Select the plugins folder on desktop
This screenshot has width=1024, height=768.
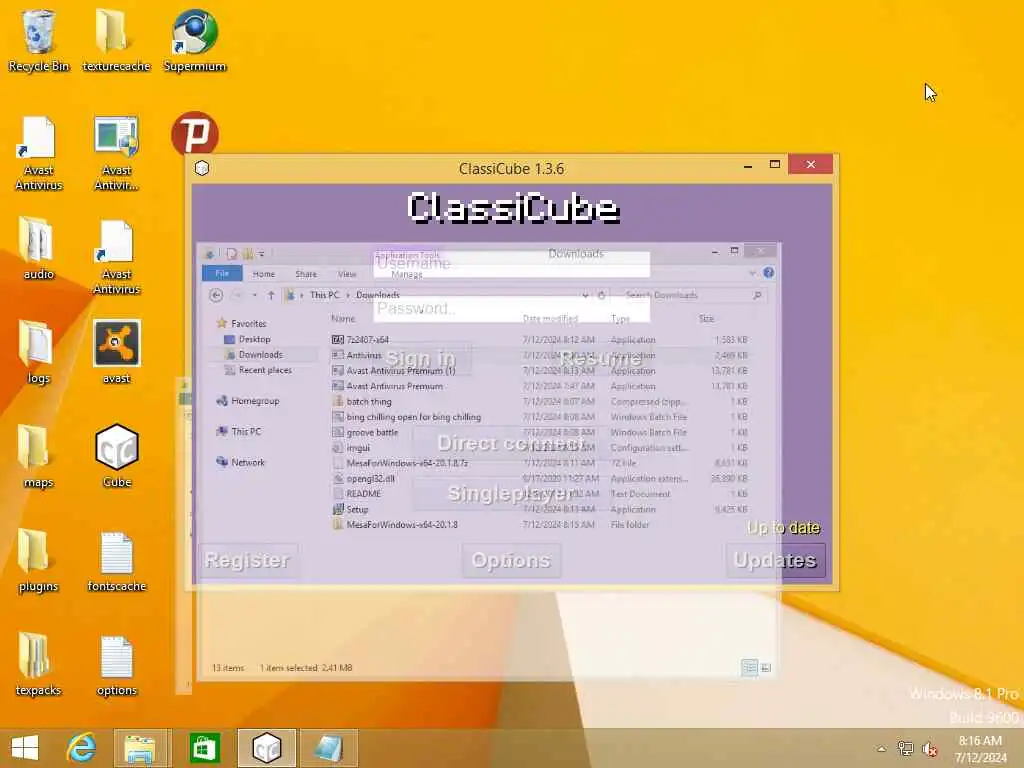[x=39, y=560]
